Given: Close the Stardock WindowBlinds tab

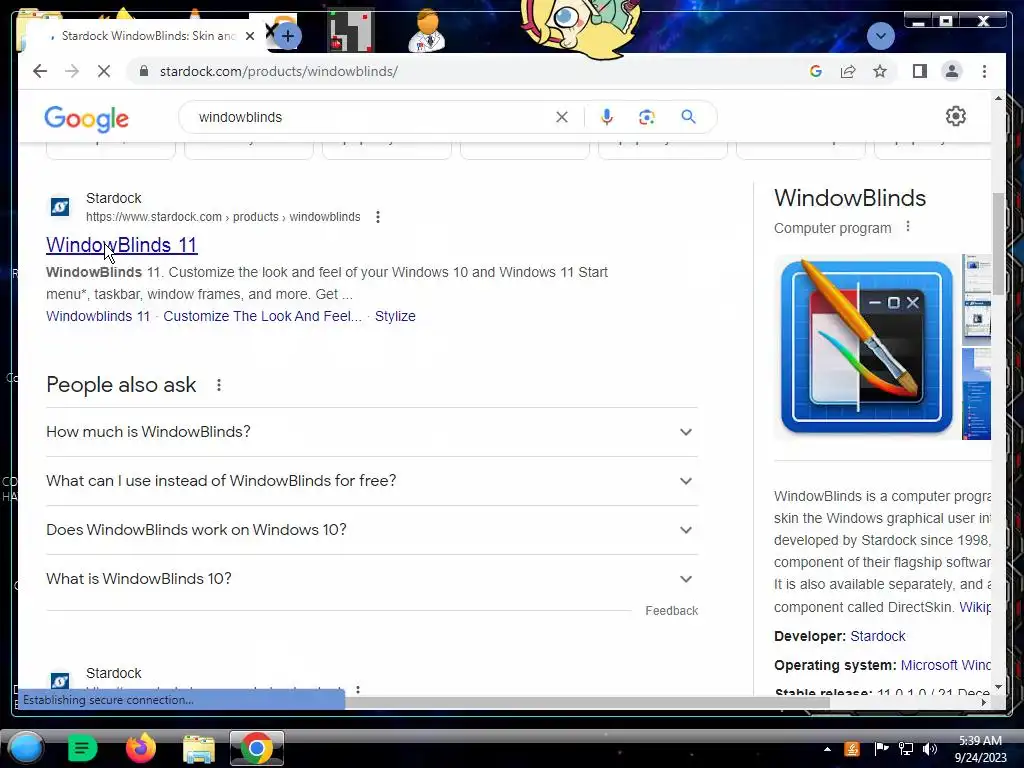Looking at the screenshot, I should (x=249, y=36).
